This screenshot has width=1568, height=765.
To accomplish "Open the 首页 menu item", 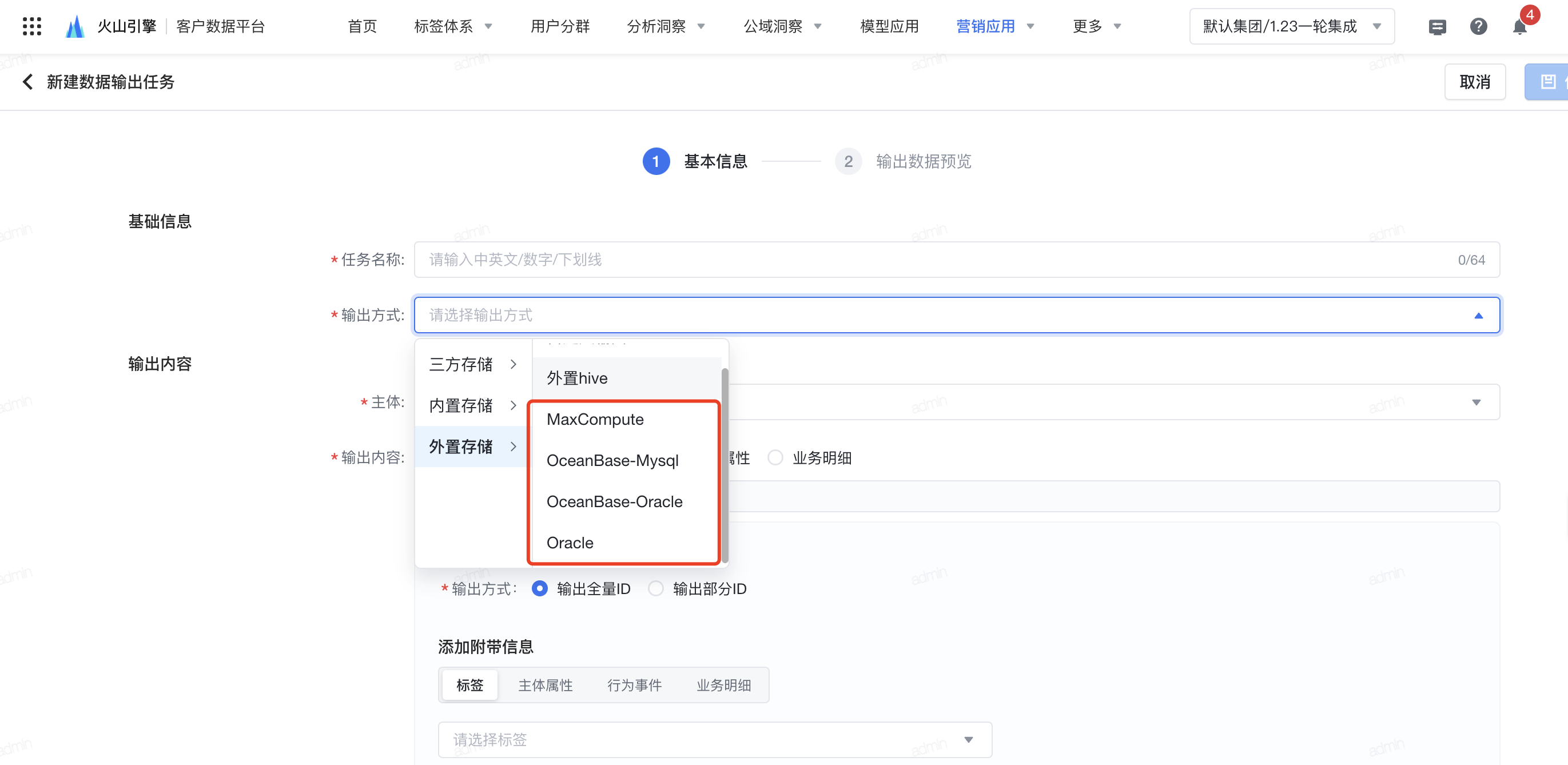I will coord(362,26).
